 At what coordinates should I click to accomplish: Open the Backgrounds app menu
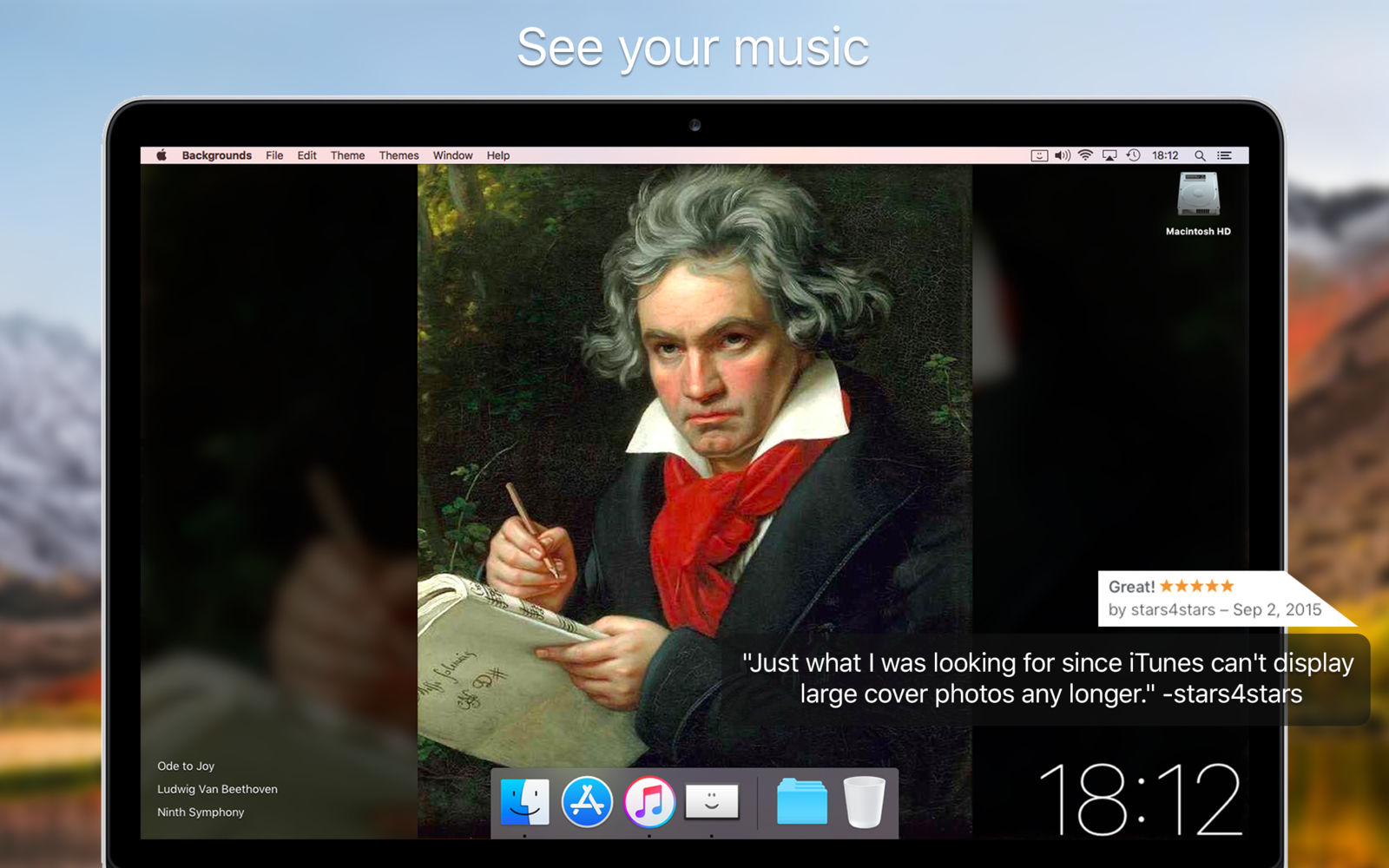pyautogui.click(x=216, y=155)
